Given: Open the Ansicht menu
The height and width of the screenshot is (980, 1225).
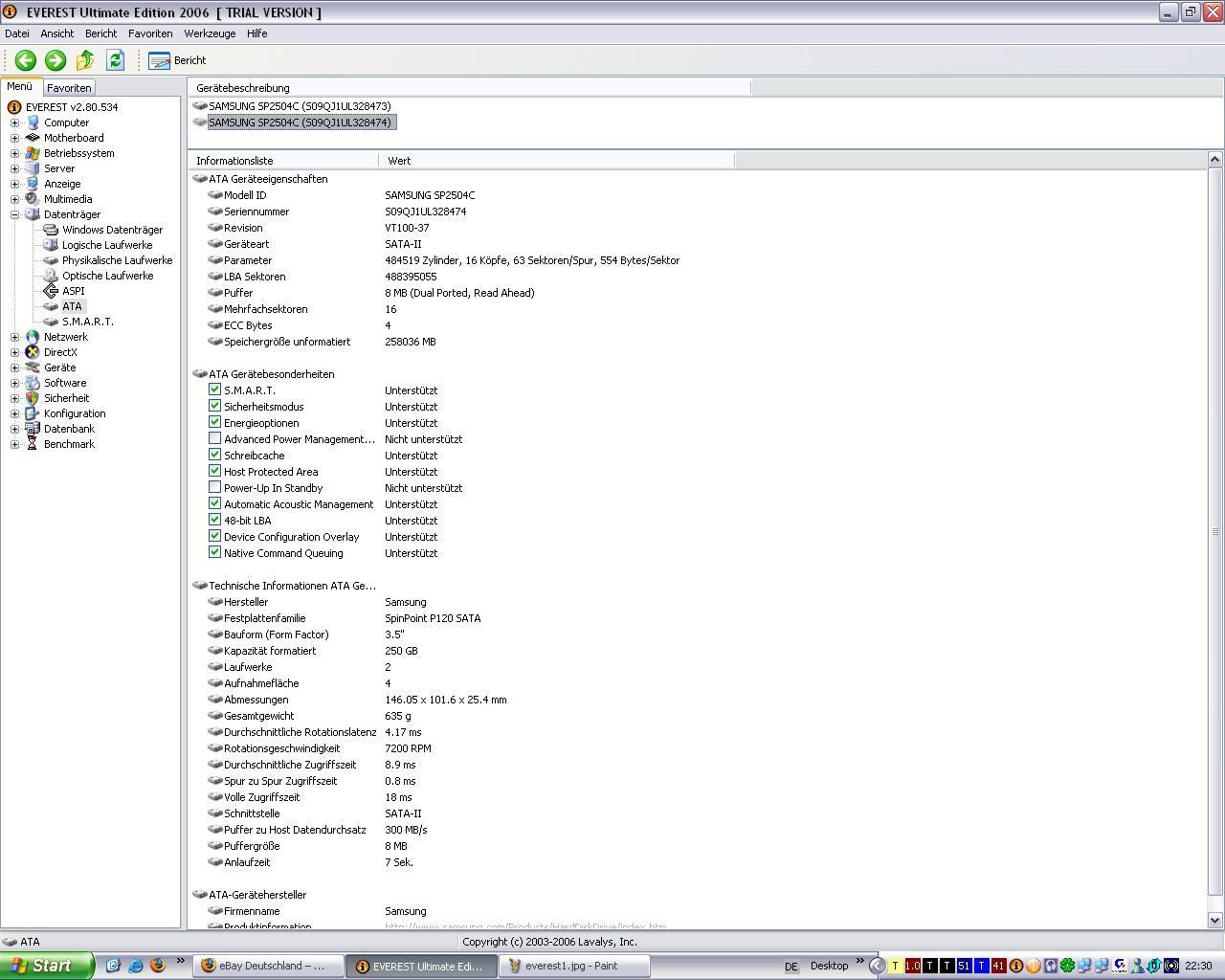Looking at the screenshot, I should pos(57,33).
